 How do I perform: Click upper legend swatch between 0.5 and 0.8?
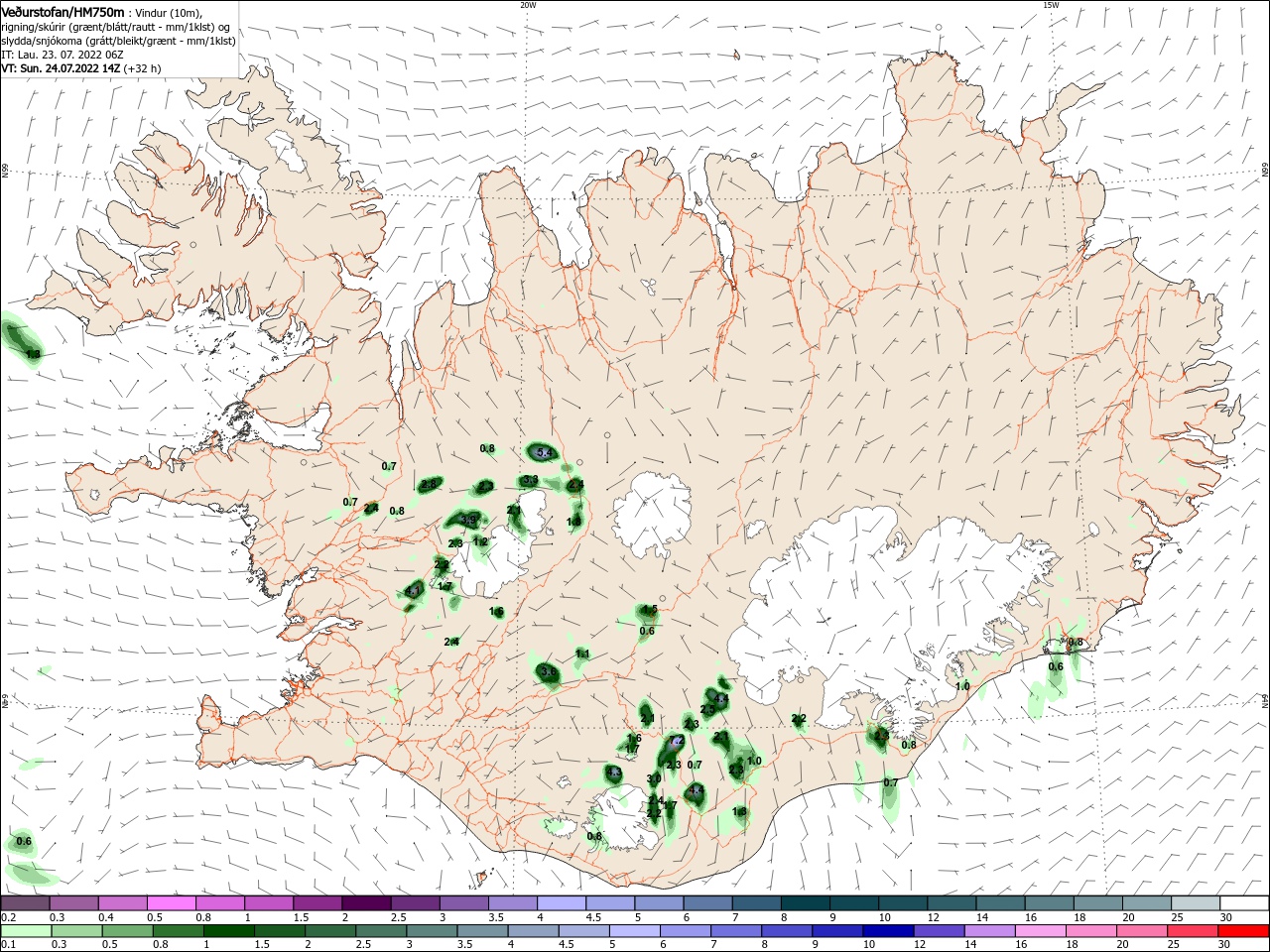(172, 902)
